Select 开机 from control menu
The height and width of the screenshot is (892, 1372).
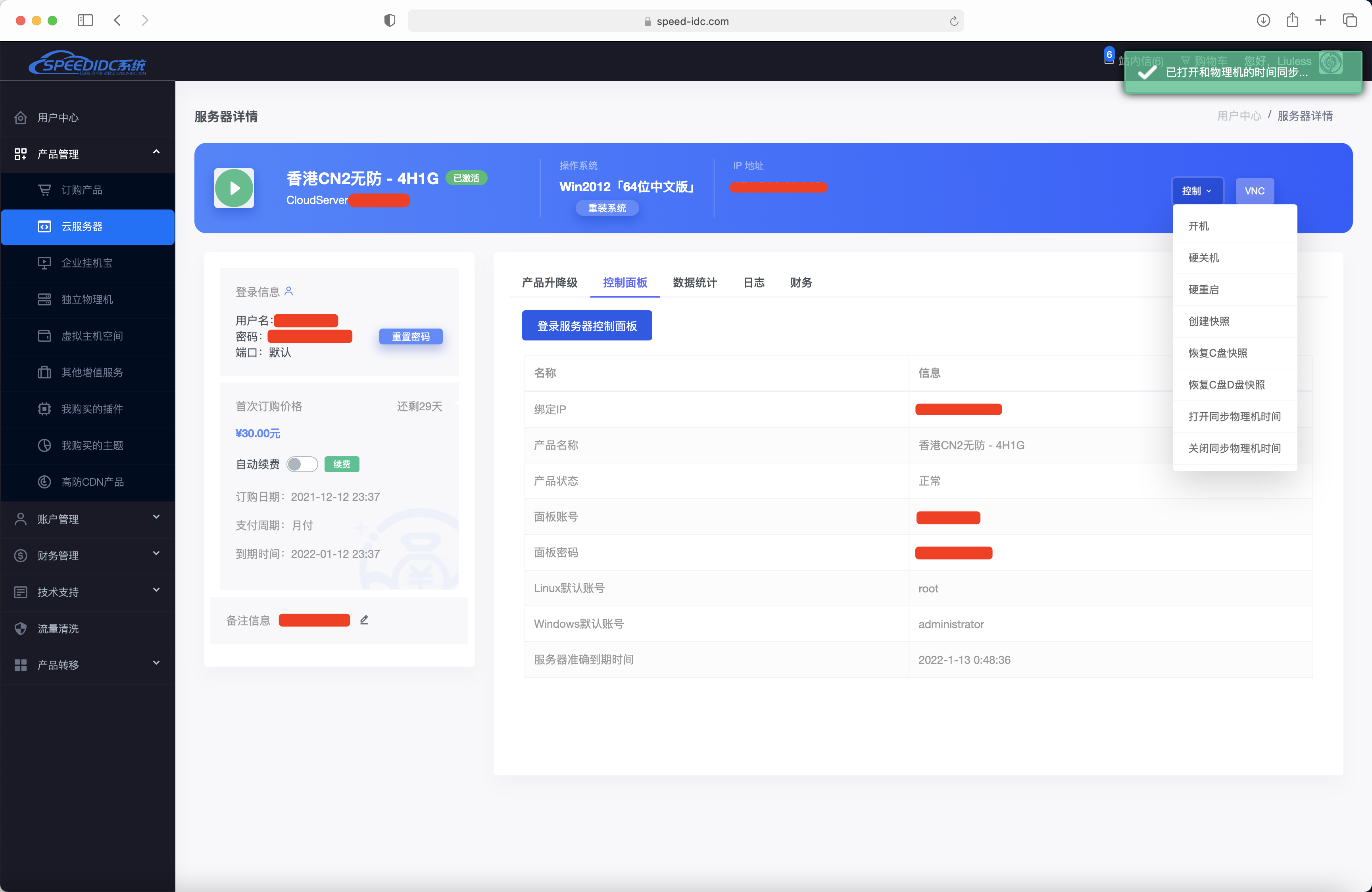(x=1235, y=226)
